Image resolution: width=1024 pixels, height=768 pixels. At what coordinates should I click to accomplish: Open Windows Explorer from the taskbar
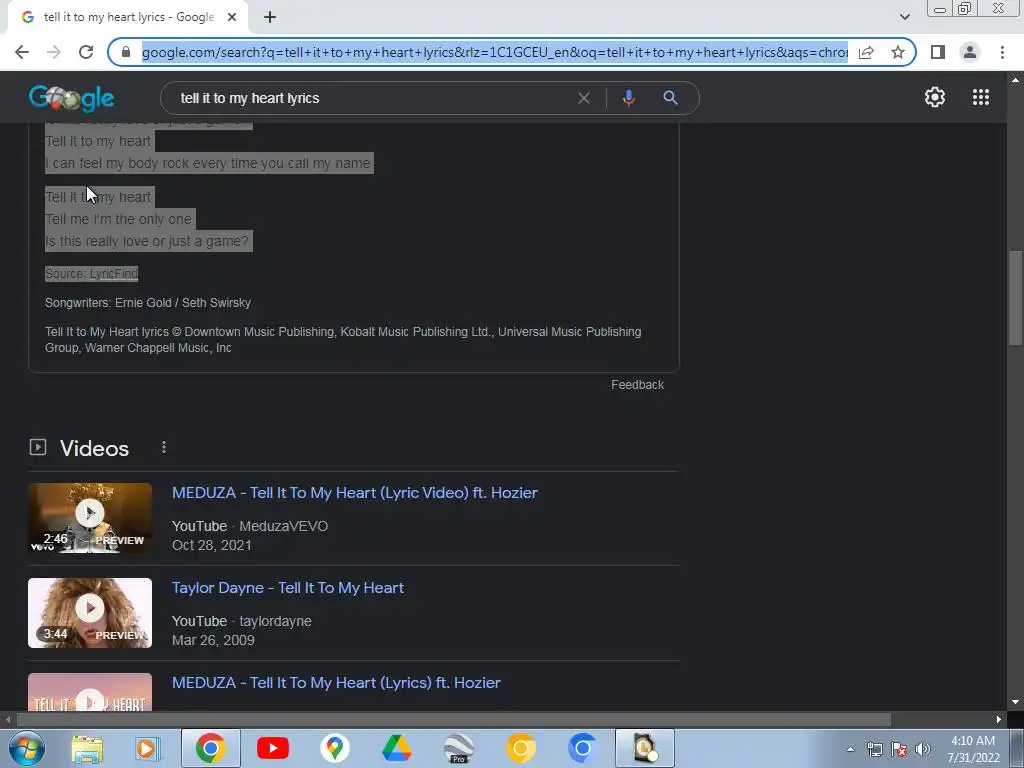tap(87, 748)
